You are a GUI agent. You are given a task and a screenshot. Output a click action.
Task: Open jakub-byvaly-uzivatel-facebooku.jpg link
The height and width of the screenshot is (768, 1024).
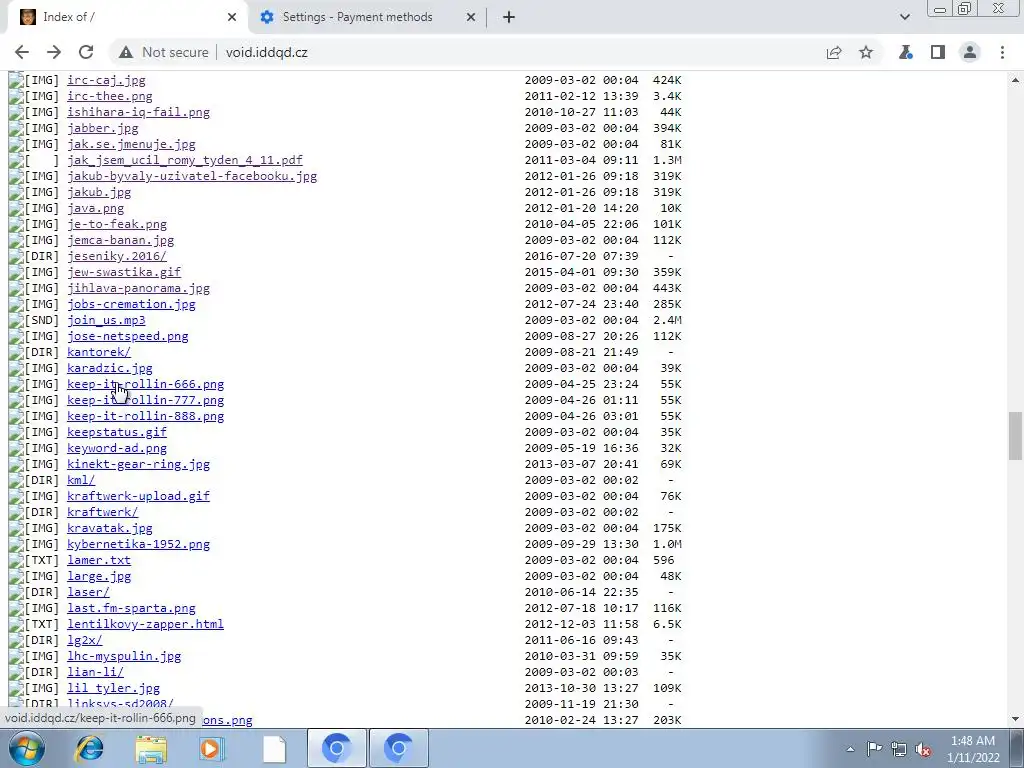[192, 176]
